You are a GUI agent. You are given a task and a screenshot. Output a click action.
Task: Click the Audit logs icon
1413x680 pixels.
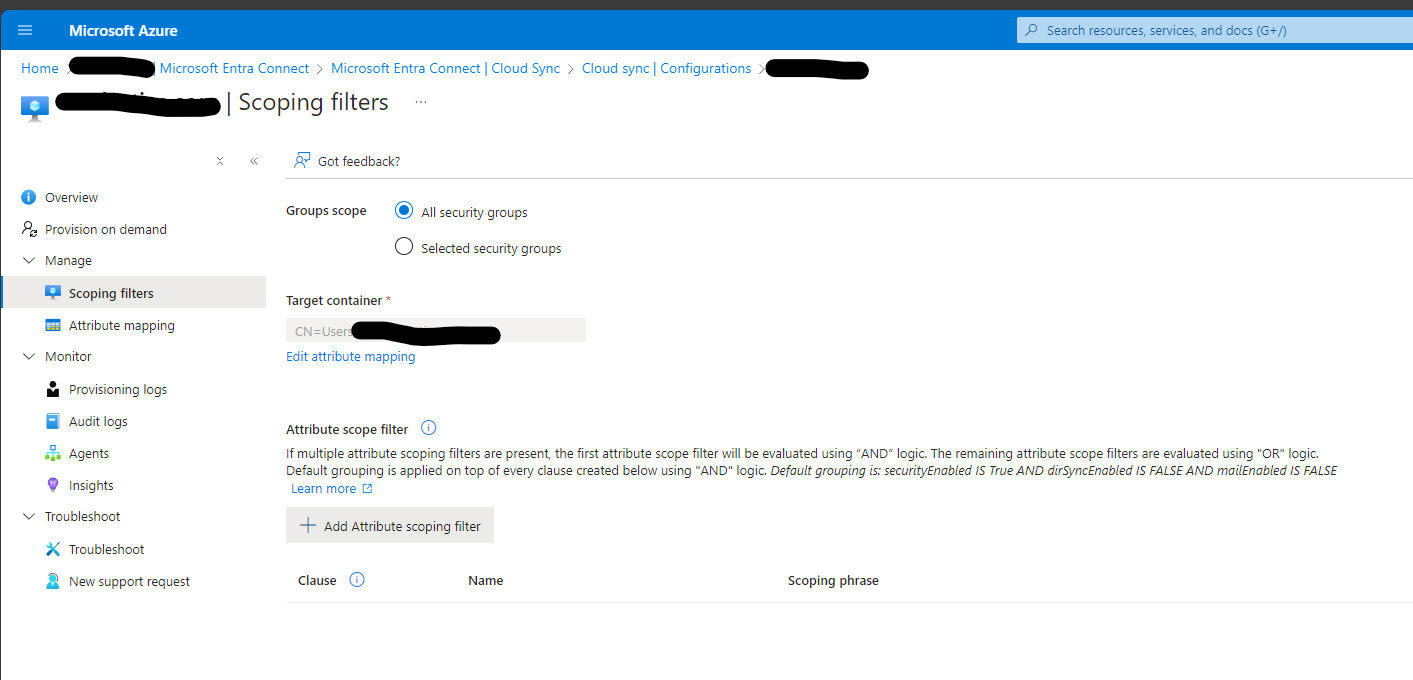coord(53,421)
